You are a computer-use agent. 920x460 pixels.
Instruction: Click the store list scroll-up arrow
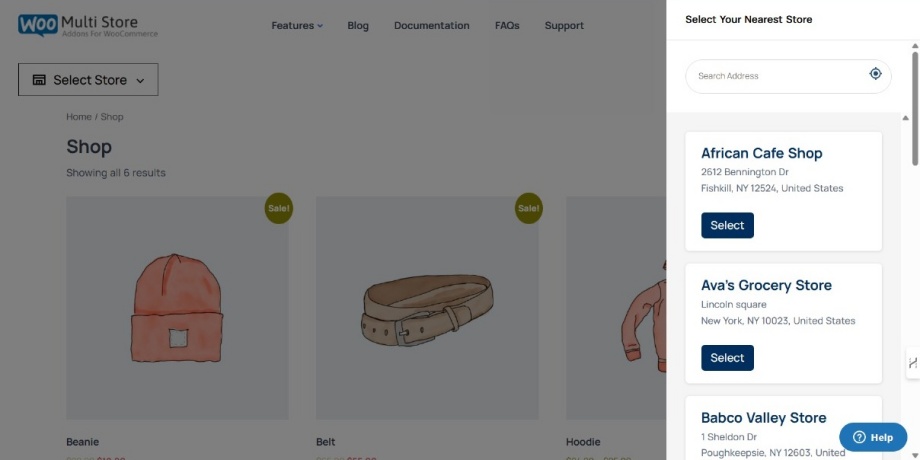pos(905,118)
